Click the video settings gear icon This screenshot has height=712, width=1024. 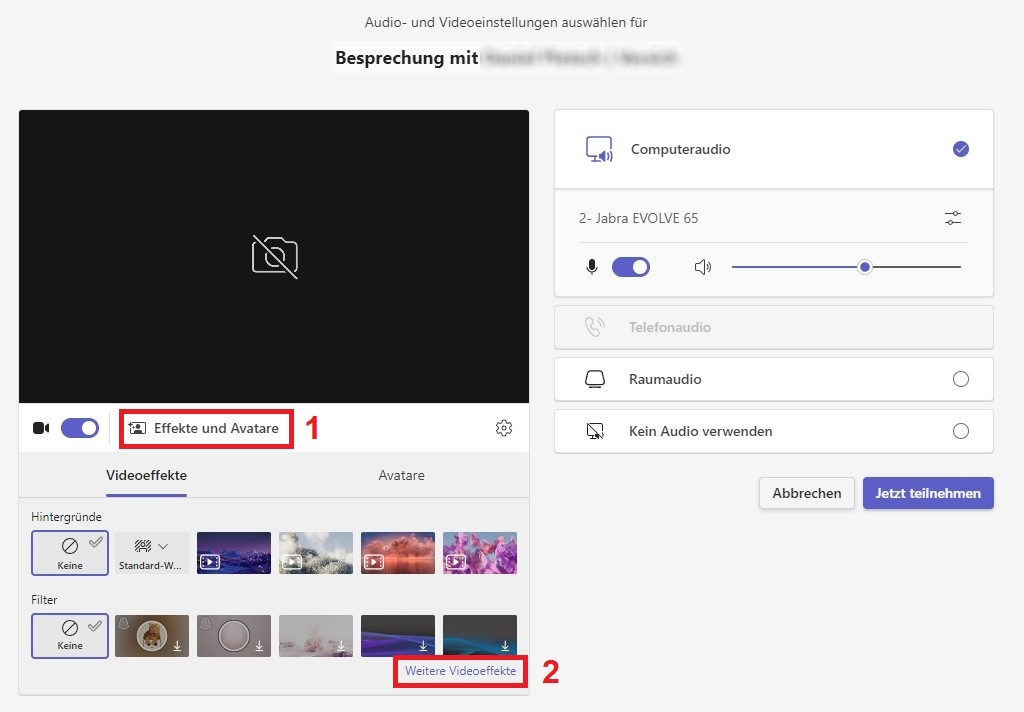pos(504,428)
